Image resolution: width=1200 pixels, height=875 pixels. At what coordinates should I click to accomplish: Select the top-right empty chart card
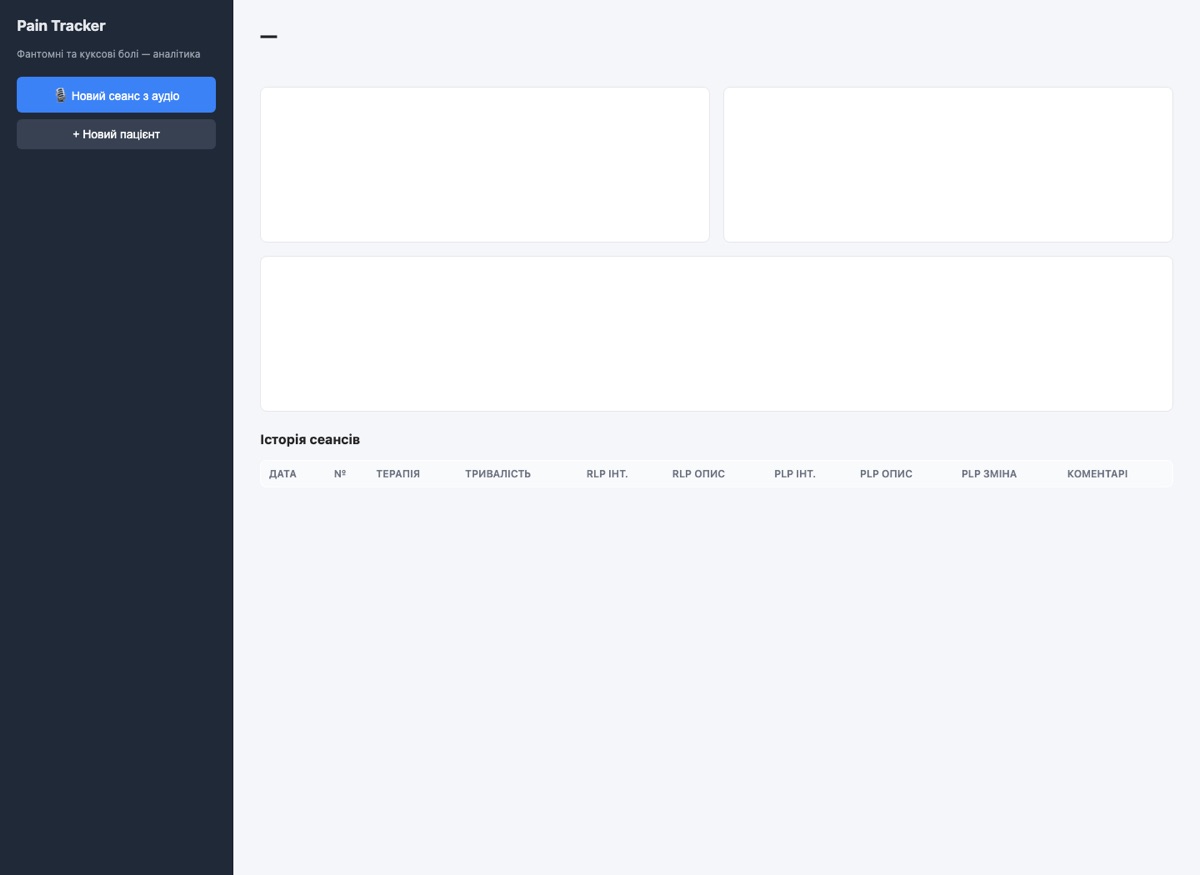coord(948,165)
